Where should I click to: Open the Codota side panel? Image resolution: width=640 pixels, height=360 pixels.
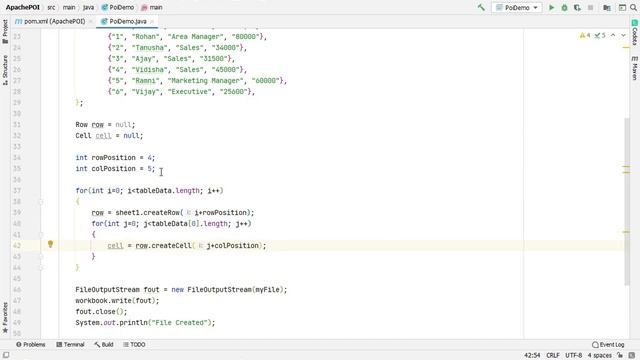tap(635, 33)
